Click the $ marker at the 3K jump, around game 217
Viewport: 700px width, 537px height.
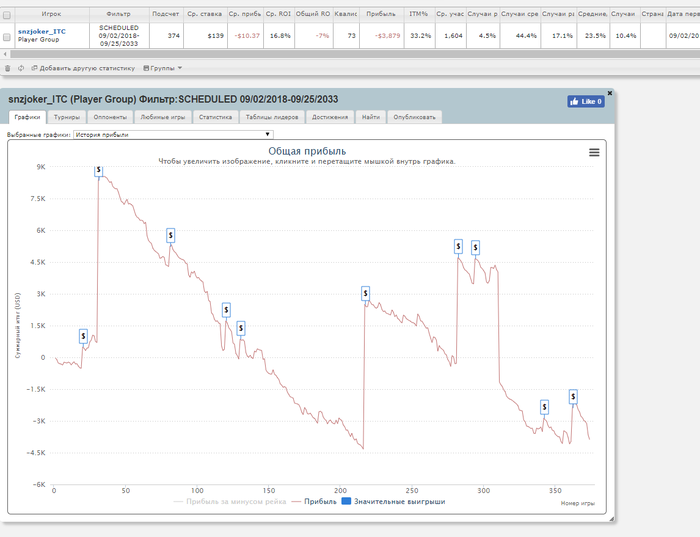[x=365, y=293]
